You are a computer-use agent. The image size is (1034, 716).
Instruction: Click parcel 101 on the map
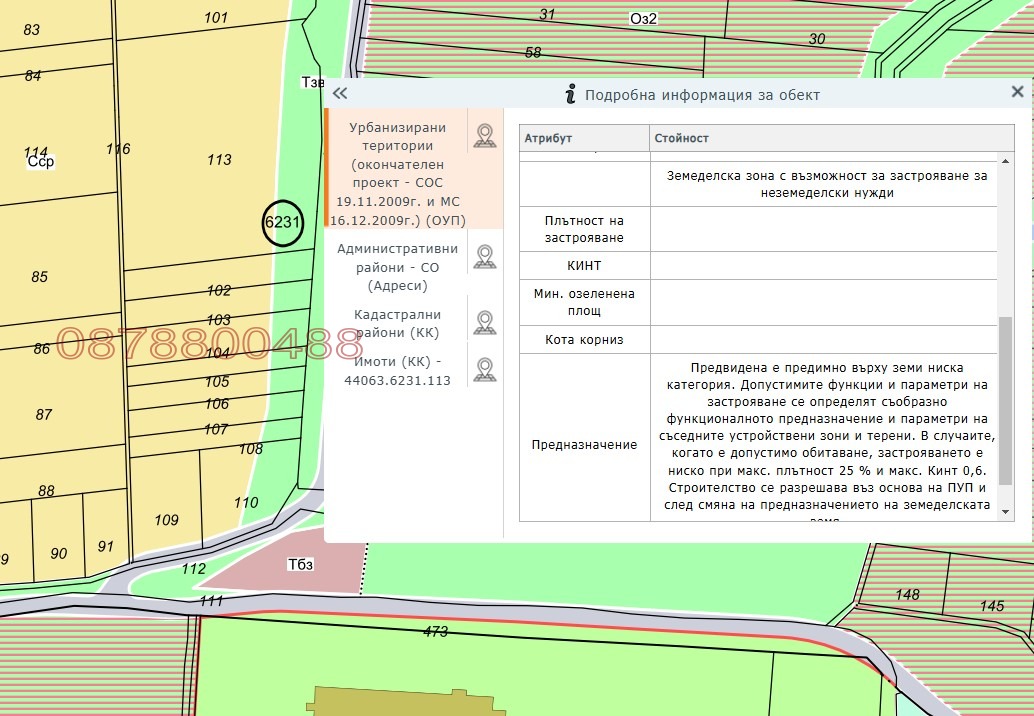coord(216,18)
